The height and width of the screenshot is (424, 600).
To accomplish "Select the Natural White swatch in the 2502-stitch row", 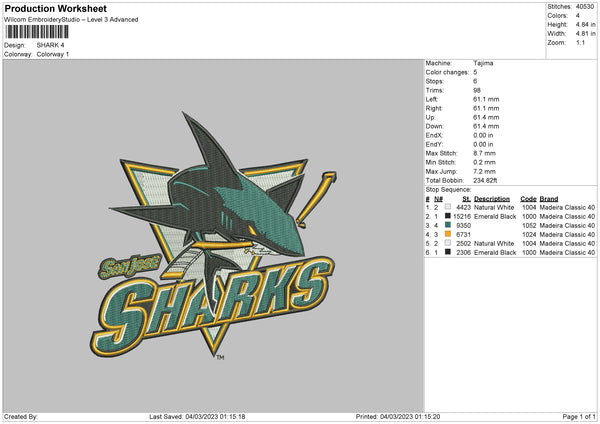I will (446, 243).
